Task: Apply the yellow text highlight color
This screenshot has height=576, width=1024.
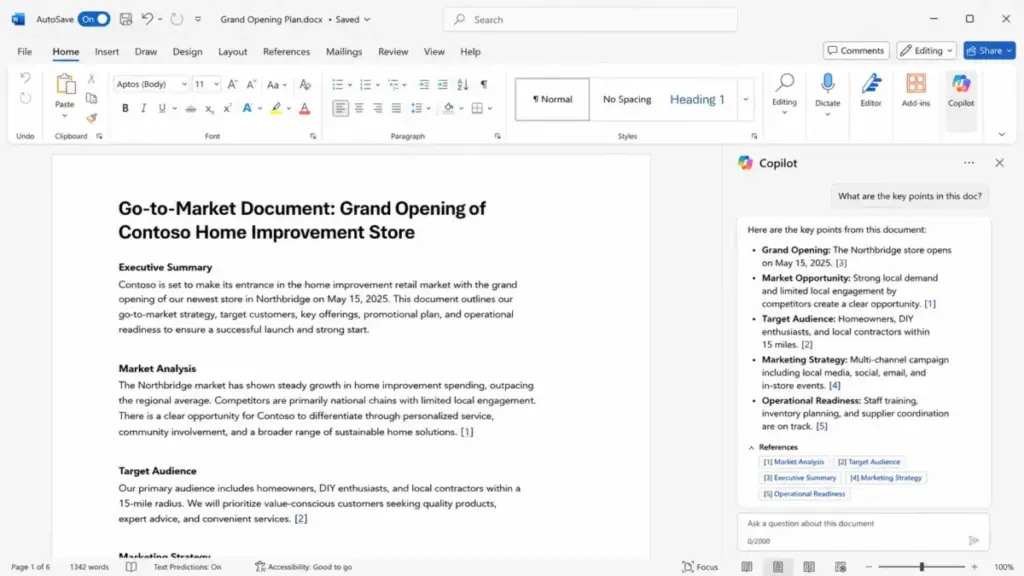Action: 276,108
